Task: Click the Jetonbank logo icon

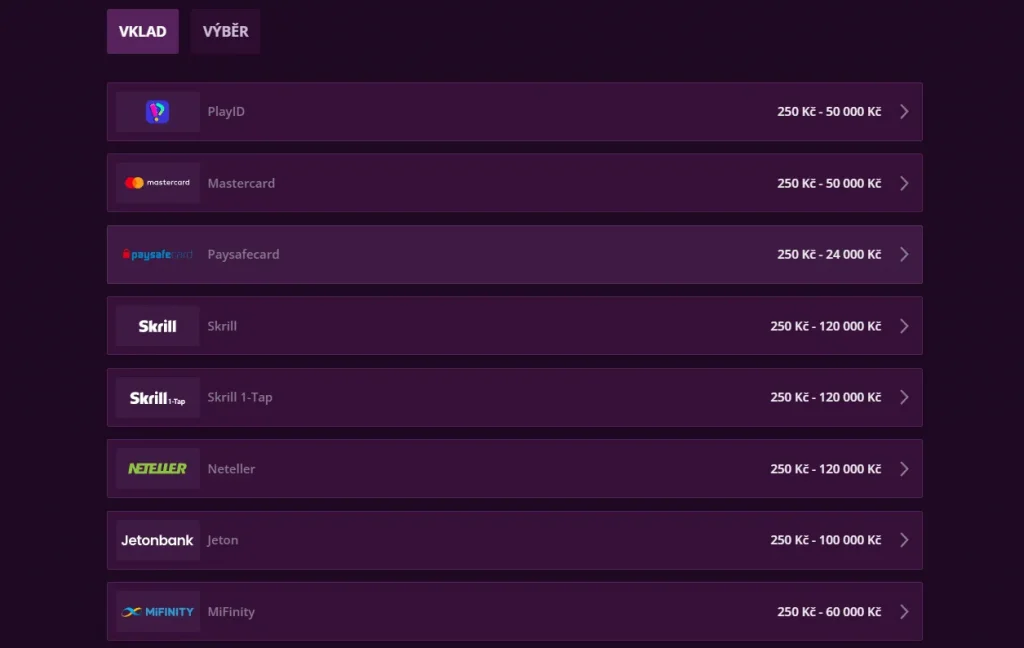Action: point(157,540)
